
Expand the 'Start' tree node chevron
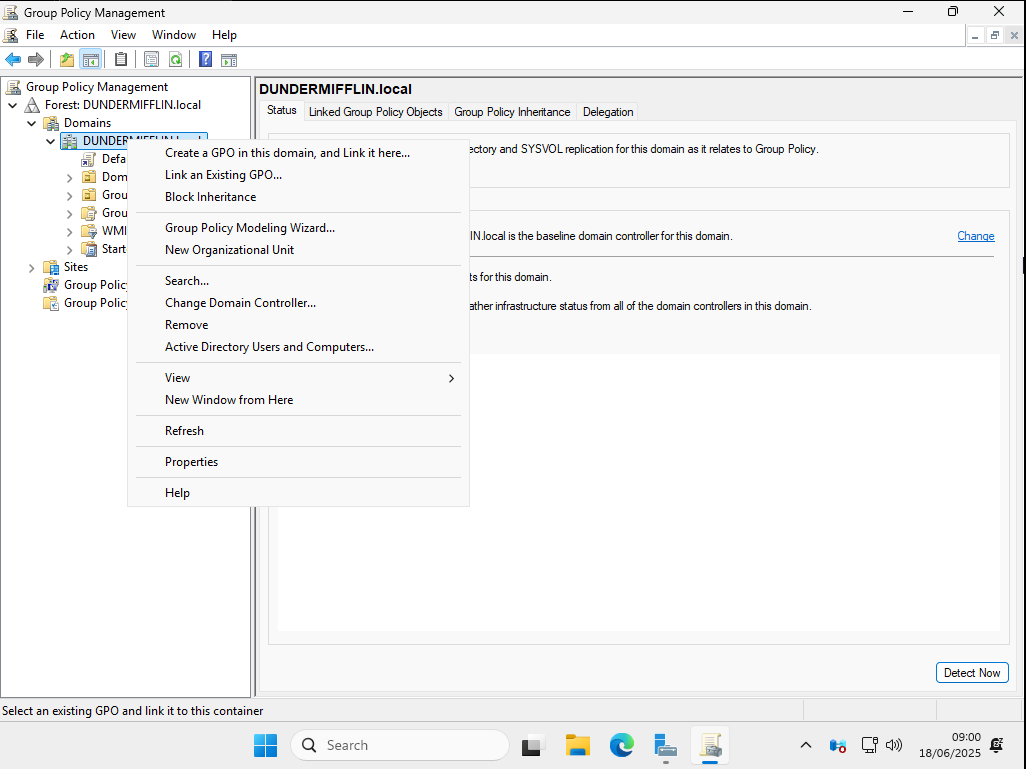pos(70,249)
